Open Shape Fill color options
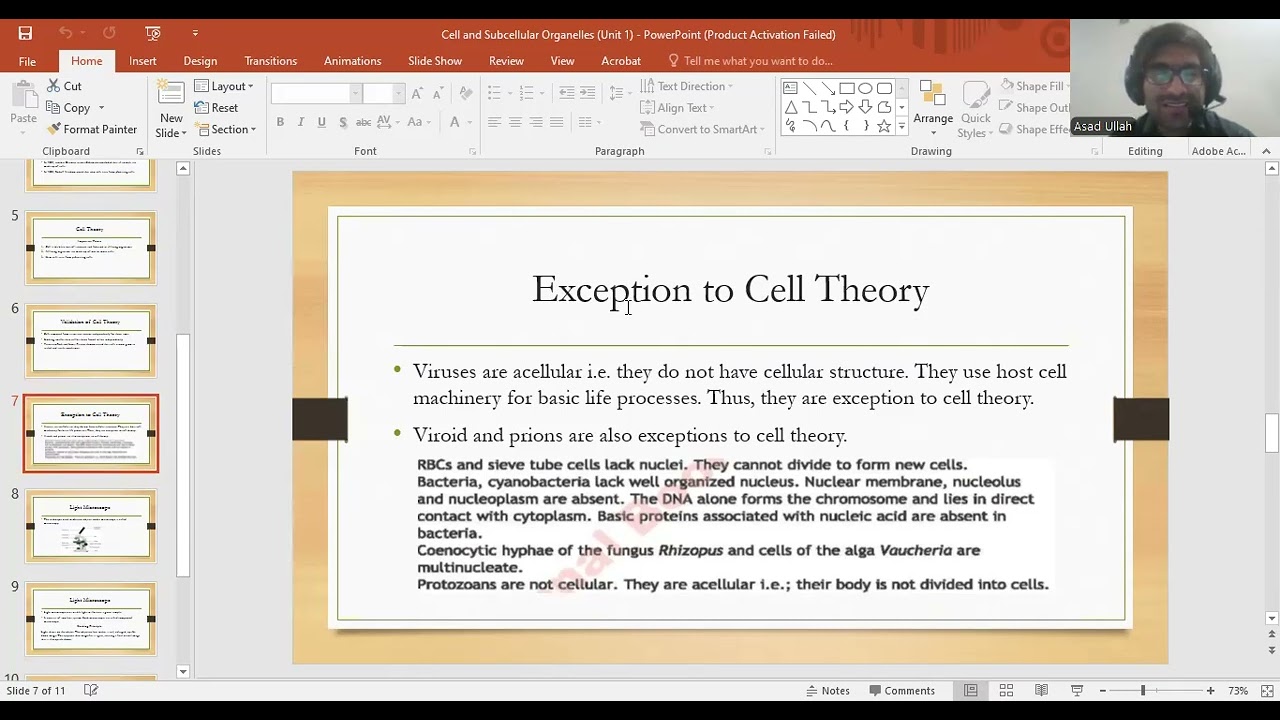Screen dimensions: 1280x720 click(x=1034, y=86)
